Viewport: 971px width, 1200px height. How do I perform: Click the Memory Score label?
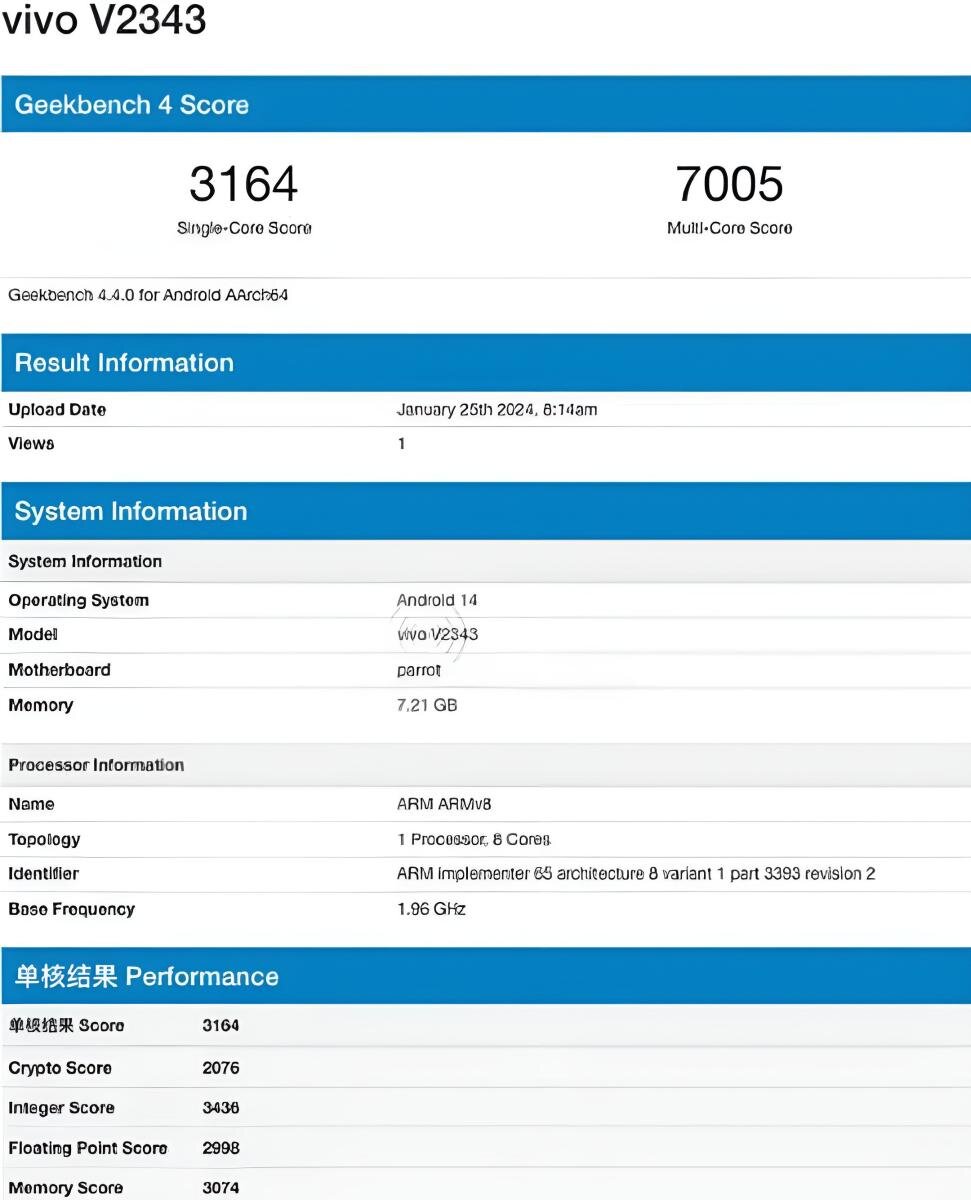point(65,1189)
